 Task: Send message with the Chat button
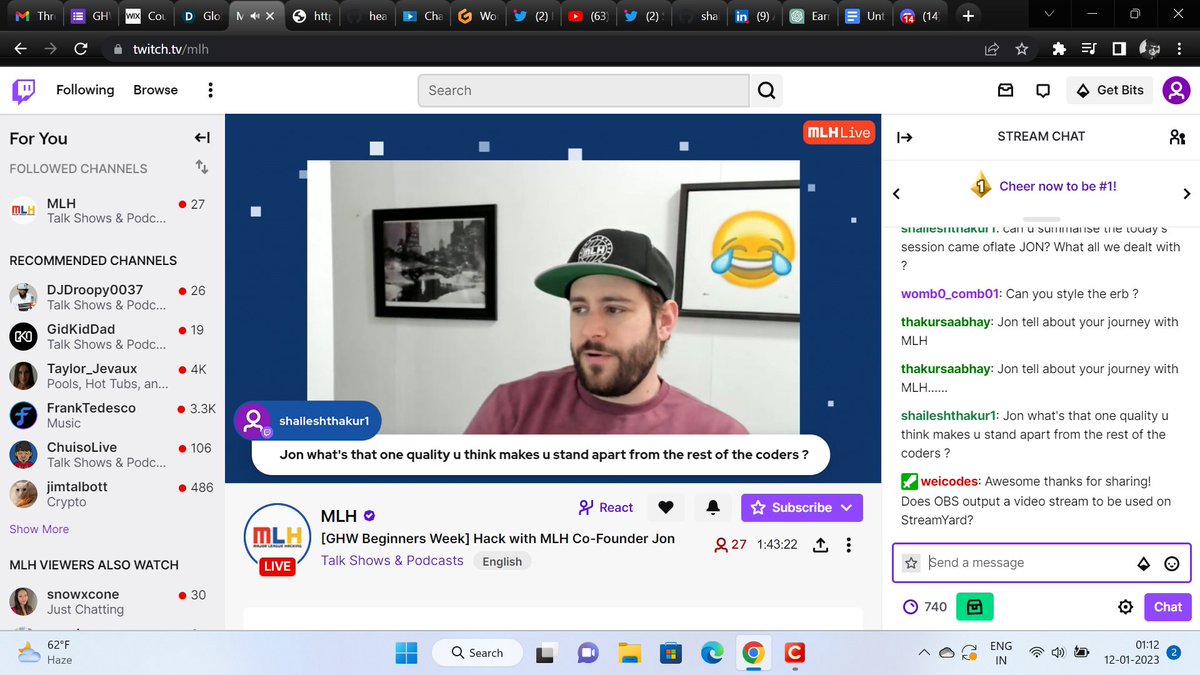pos(1168,606)
